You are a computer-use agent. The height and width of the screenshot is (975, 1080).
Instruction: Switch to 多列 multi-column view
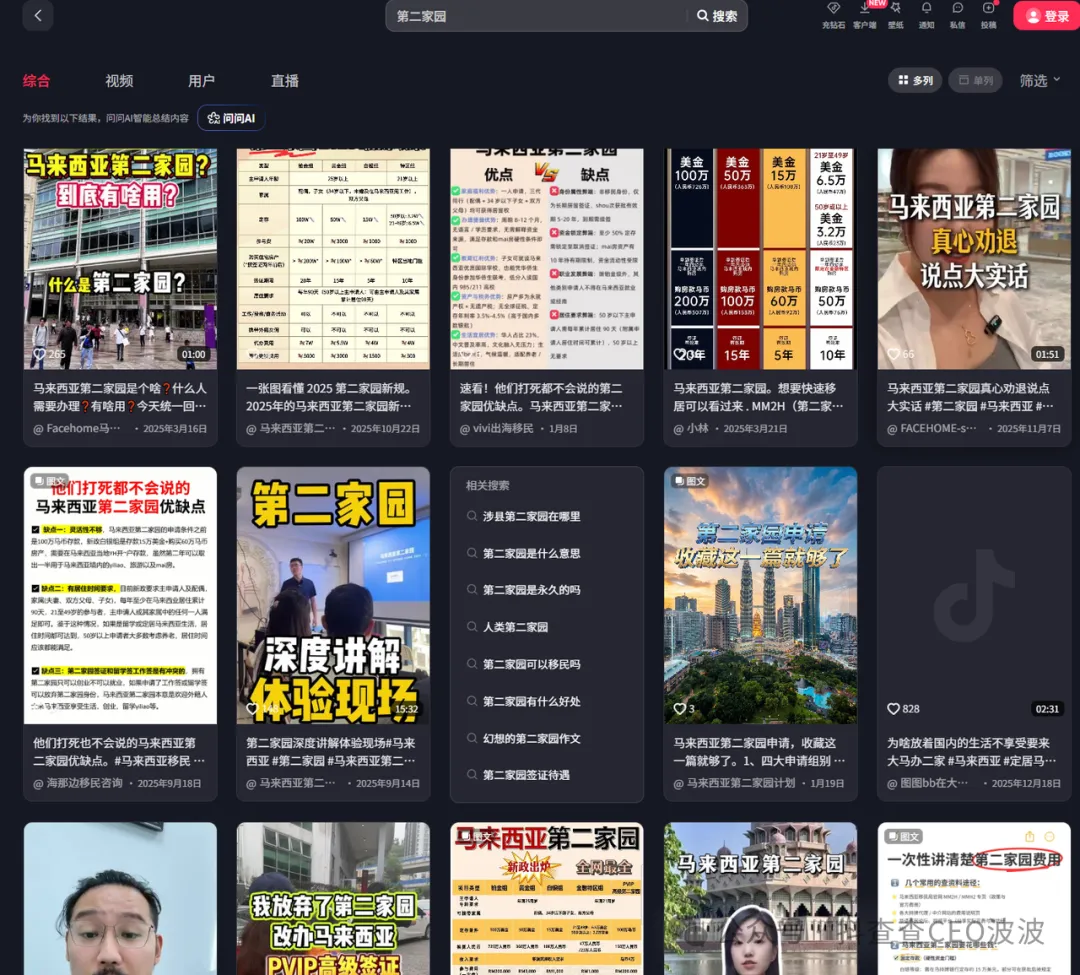[914, 80]
